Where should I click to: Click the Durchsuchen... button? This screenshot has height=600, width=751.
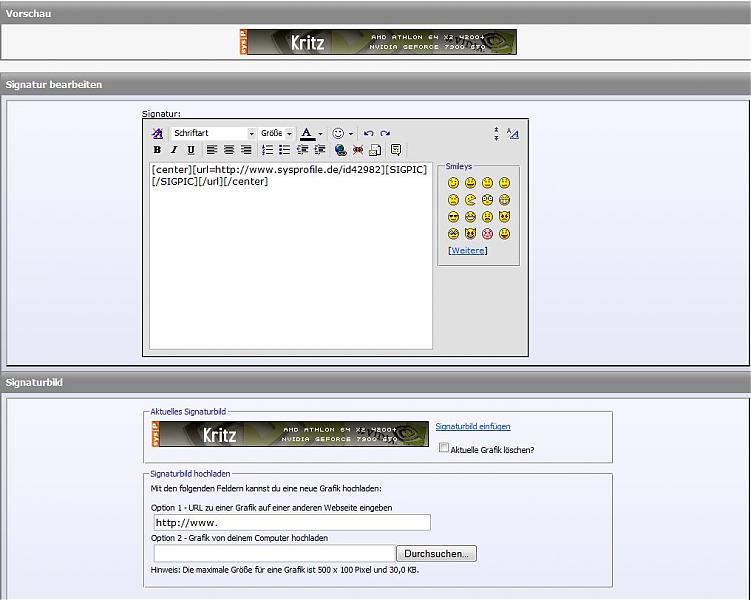pyautogui.click(x=437, y=553)
